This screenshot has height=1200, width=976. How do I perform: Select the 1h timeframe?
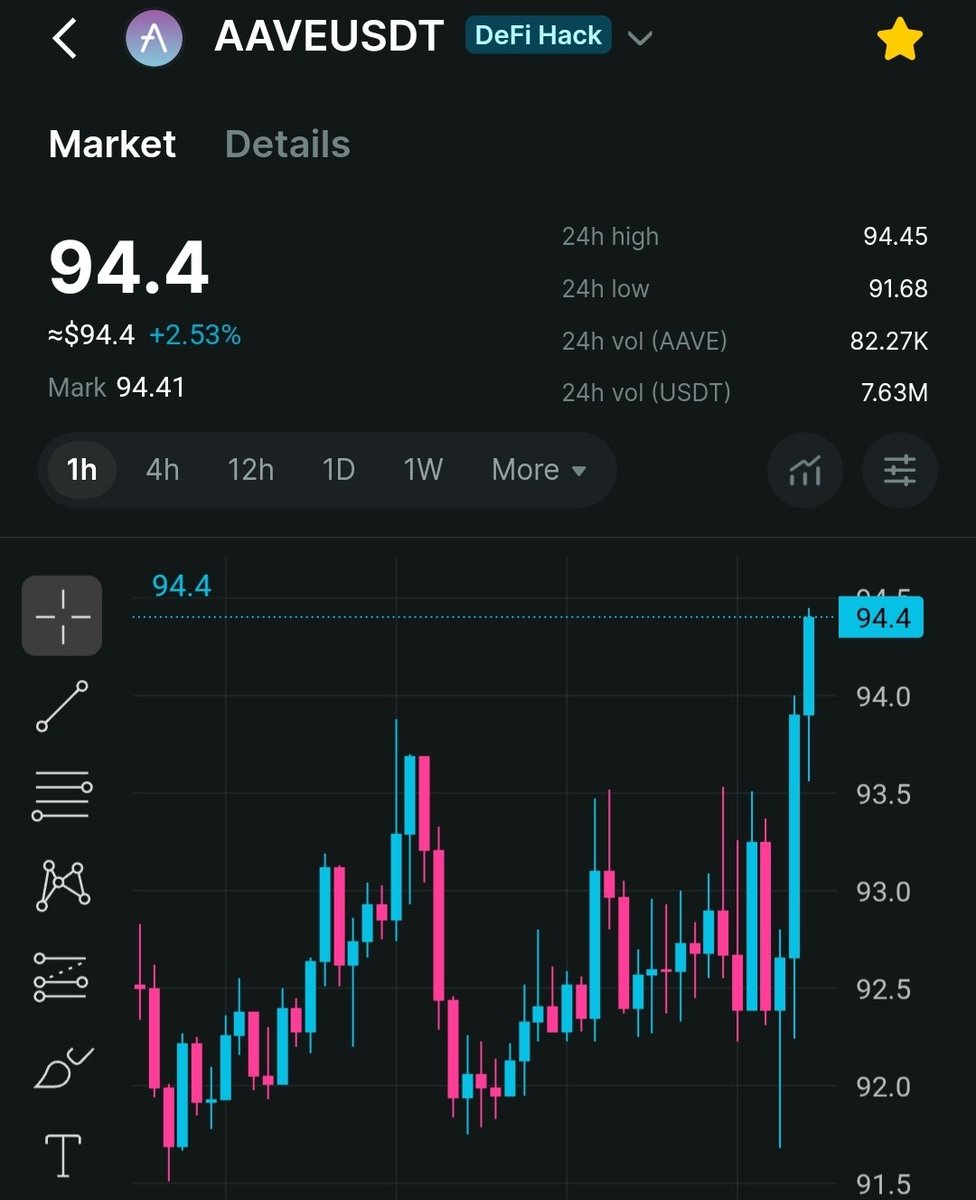point(82,469)
